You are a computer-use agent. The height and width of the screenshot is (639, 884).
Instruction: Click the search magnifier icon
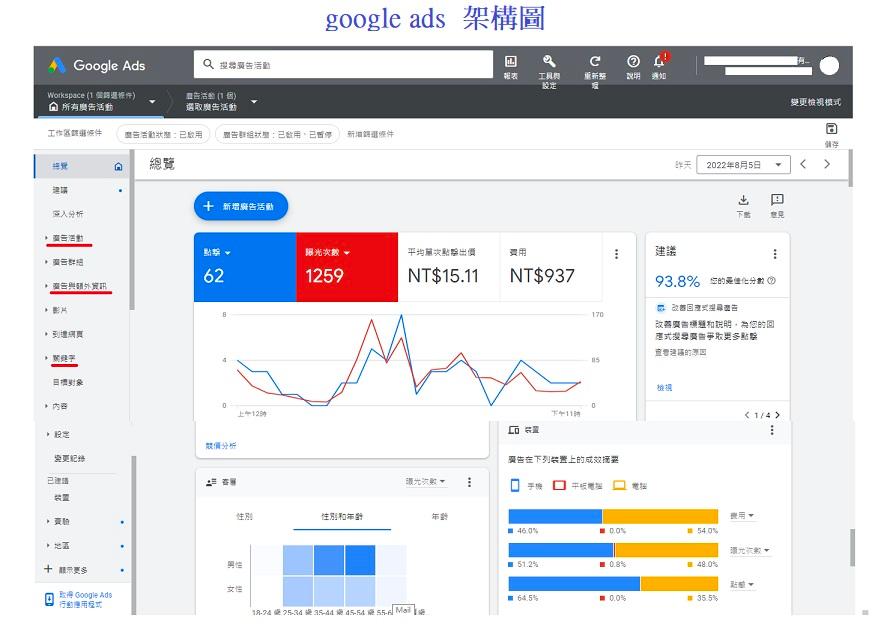coord(208,64)
